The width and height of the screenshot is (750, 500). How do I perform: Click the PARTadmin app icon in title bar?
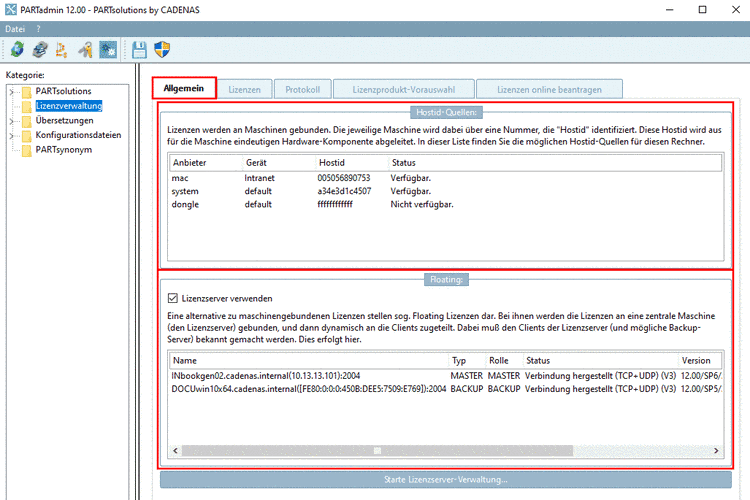[x=11, y=10]
